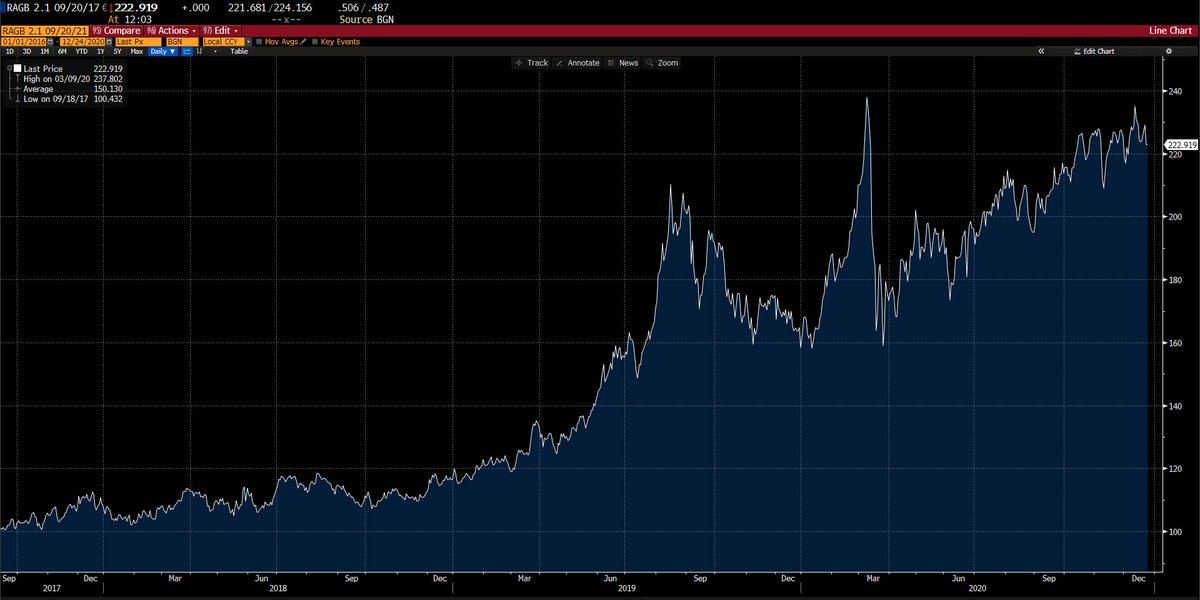Select the 6M range tab
This screenshot has height=600, width=1200.
click(x=62, y=51)
